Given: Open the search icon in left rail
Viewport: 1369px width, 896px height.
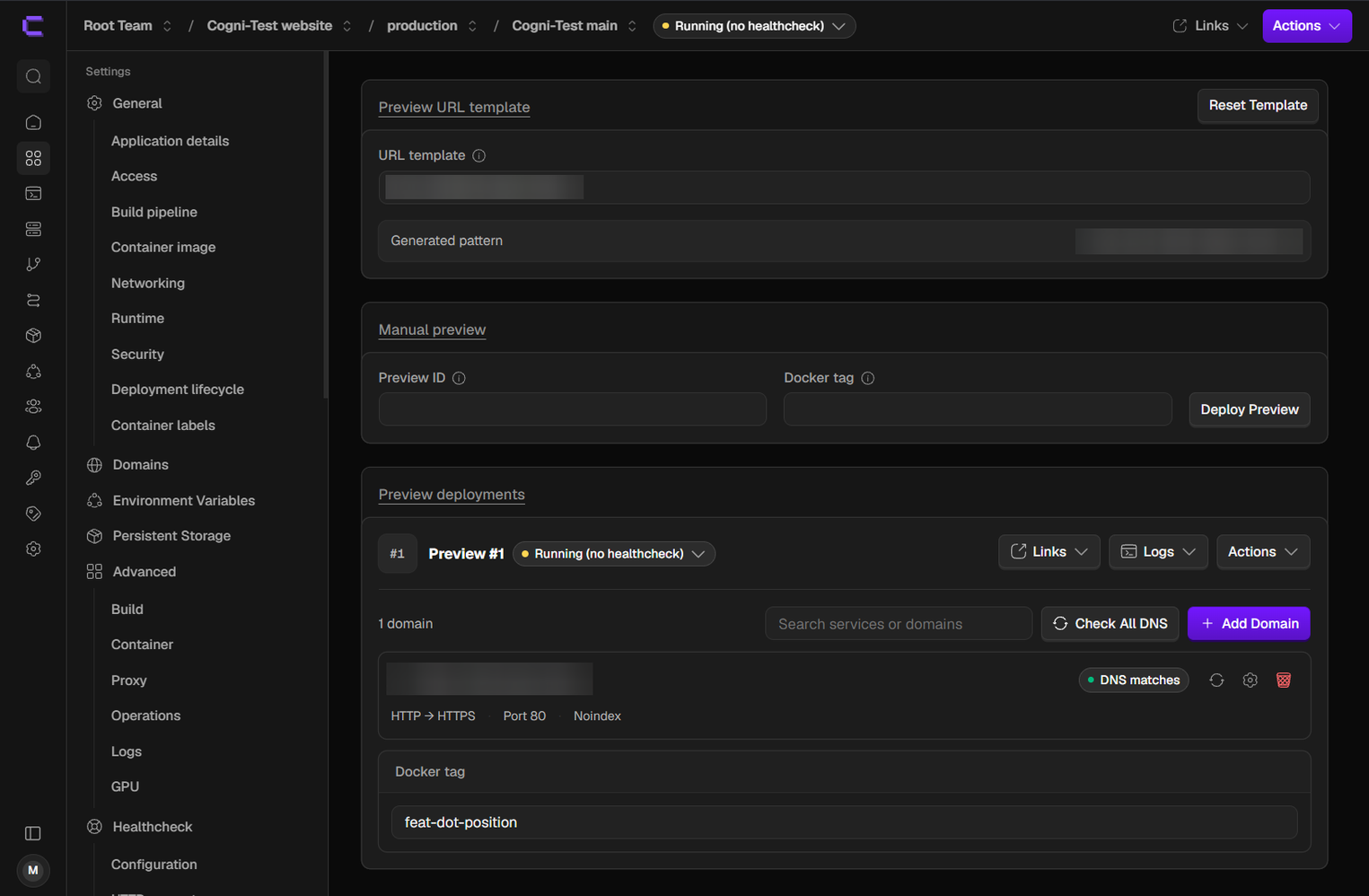Looking at the screenshot, I should point(33,76).
